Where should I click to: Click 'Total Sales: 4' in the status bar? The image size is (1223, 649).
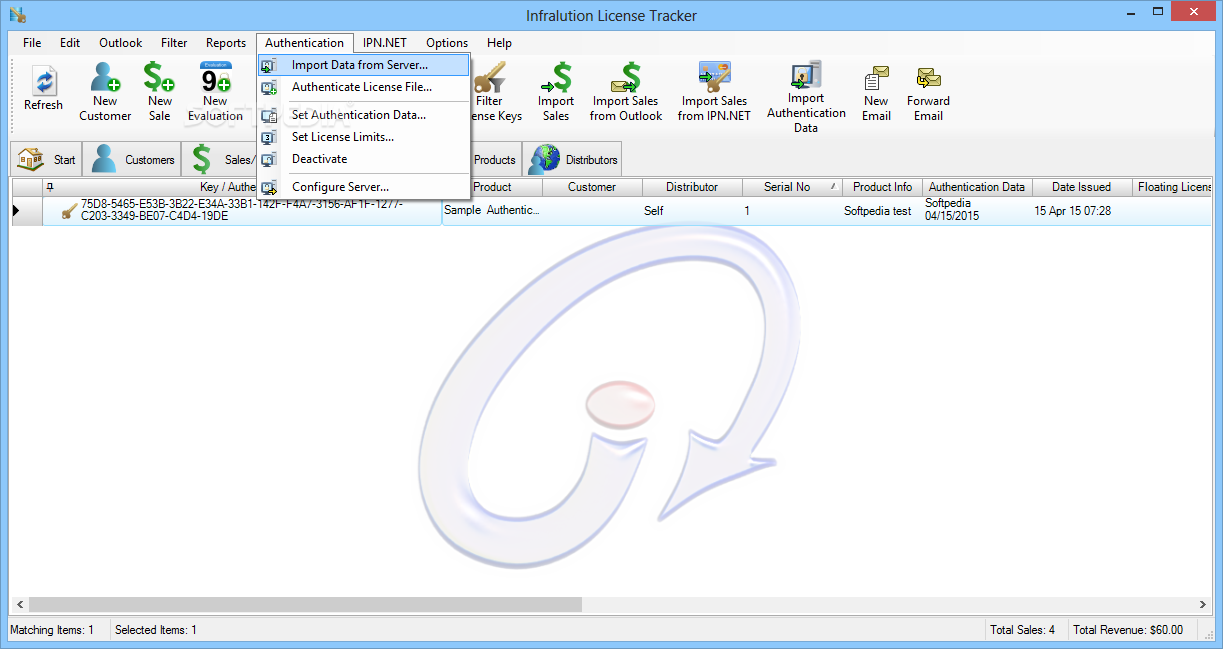click(1022, 630)
